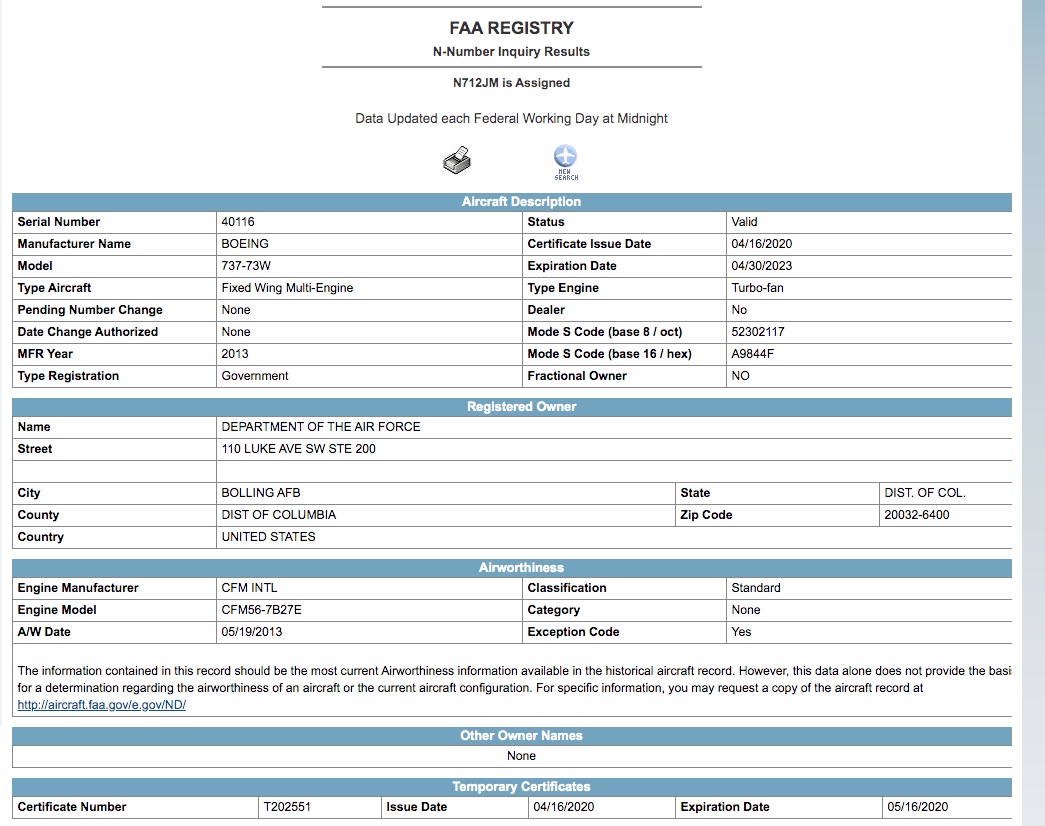Click the Aircraft Description section header
The width and height of the screenshot is (1045, 826).
point(521,202)
